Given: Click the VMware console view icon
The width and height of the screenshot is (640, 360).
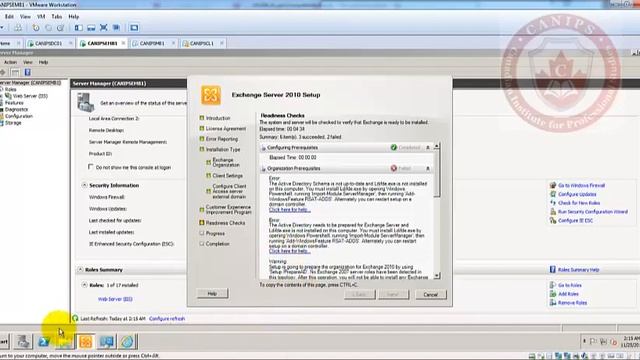Looking at the screenshot, I should 134,28.
